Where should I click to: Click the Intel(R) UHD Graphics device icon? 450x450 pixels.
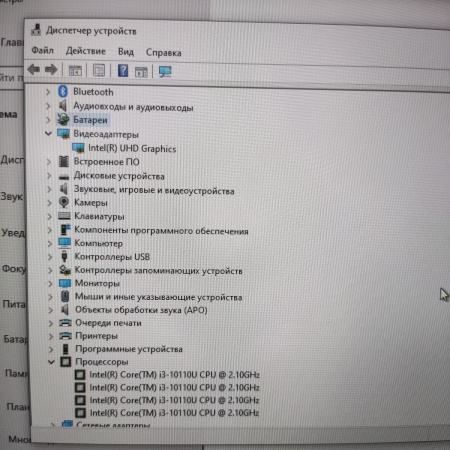78,148
